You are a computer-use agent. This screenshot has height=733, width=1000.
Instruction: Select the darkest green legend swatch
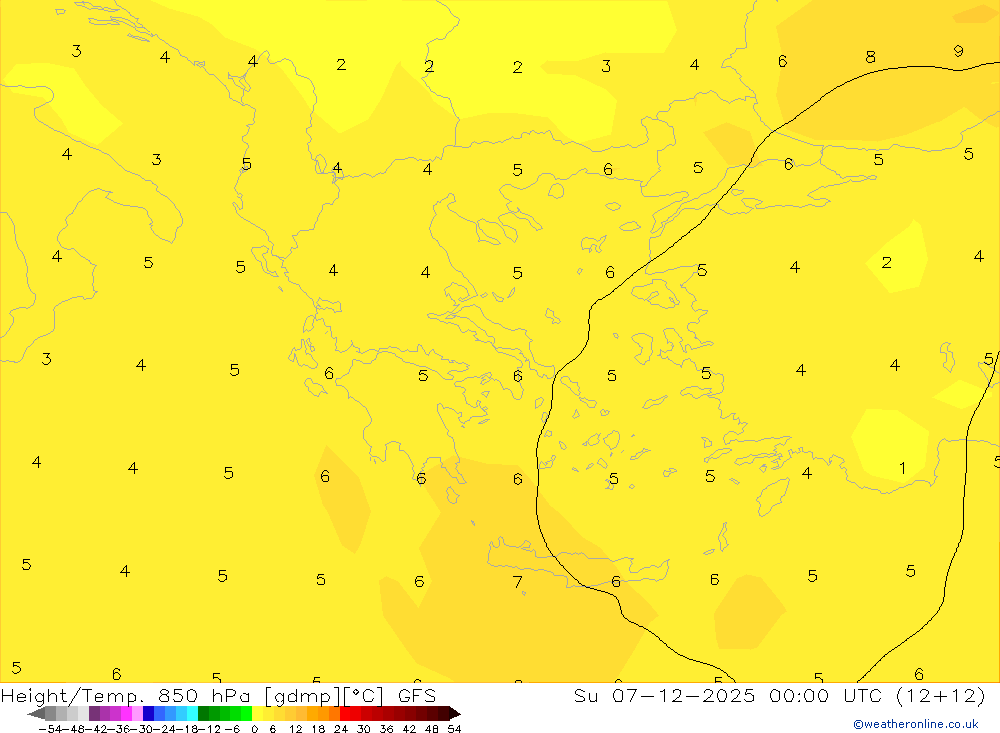(x=203, y=713)
